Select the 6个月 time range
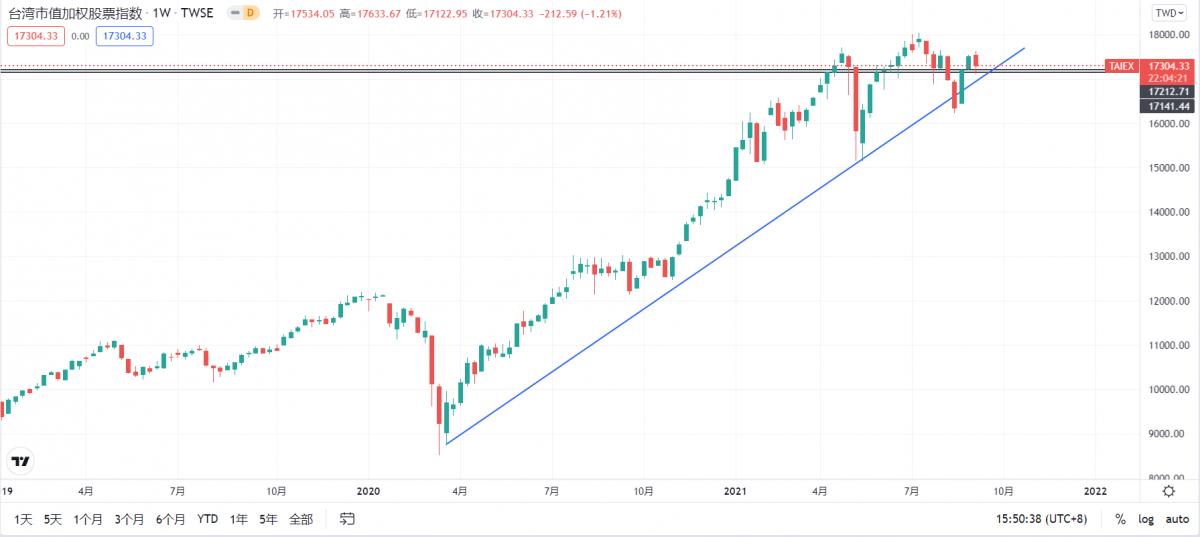The image size is (1200, 537). coord(170,519)
